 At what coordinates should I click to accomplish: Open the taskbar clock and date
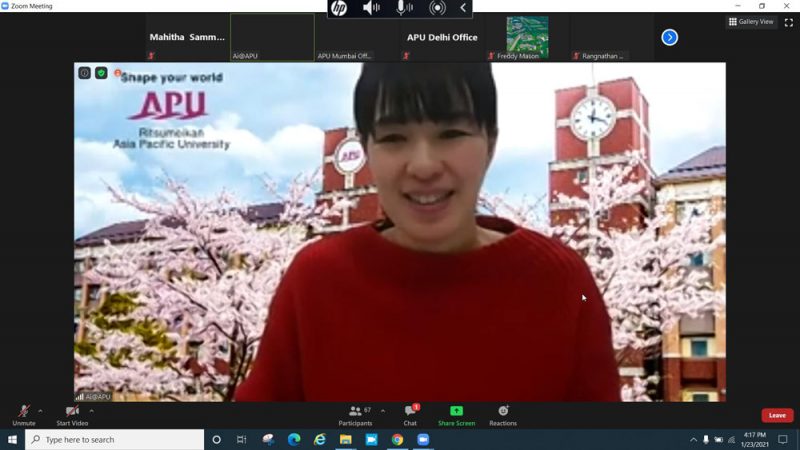click(x=755, y=440)
